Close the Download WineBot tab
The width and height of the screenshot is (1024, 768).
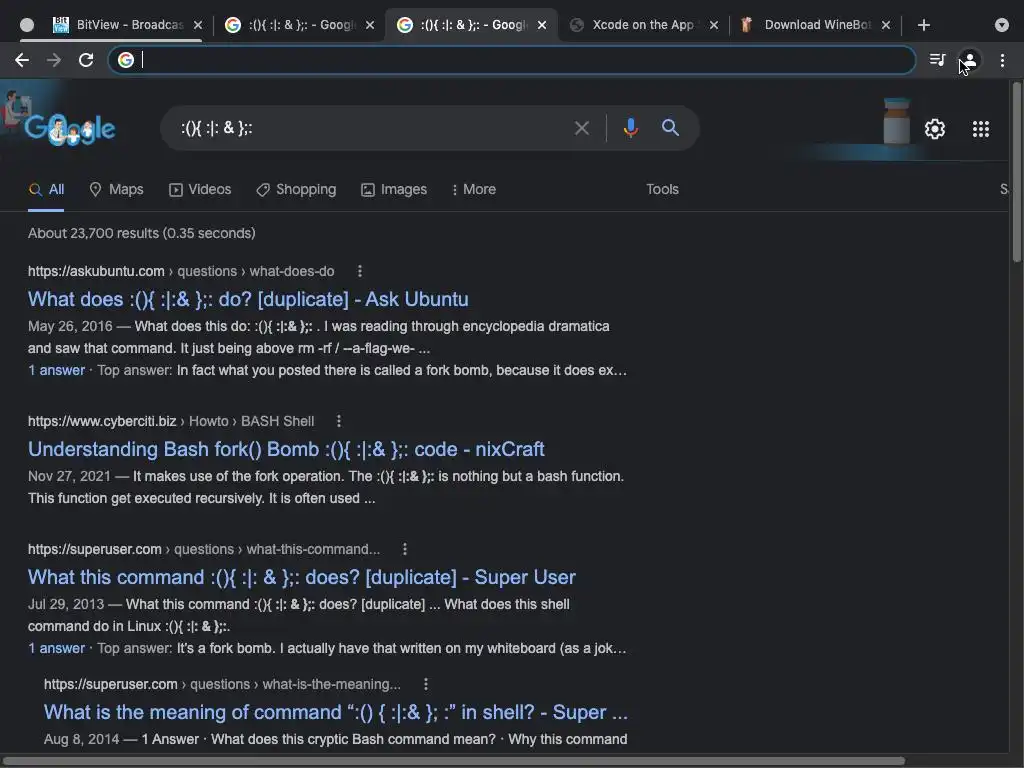[886, 25]
